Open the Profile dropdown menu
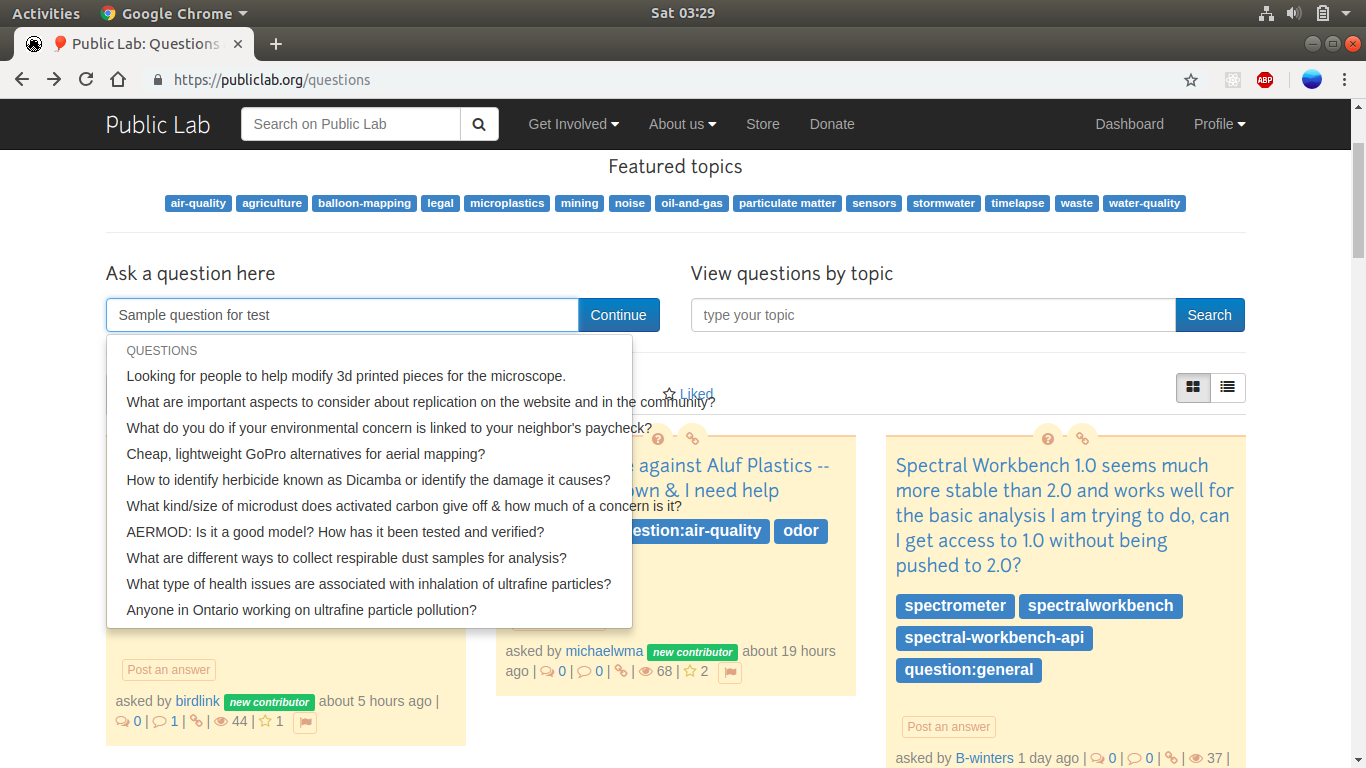Screen dimensions: 1366x768 (1220, 124)
